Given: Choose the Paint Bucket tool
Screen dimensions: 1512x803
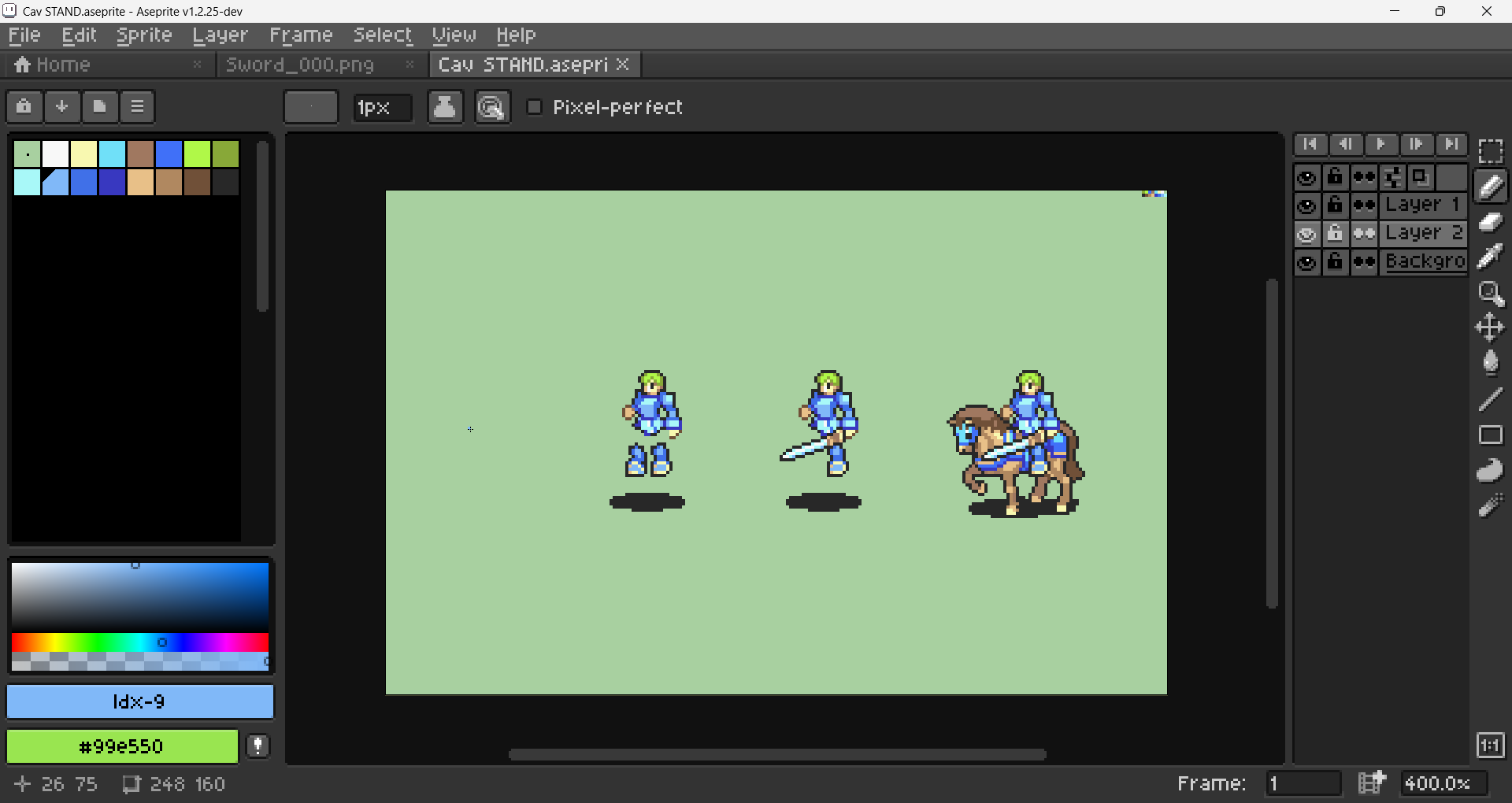Looking at the screenshot, I should [x=1491, y=363].
